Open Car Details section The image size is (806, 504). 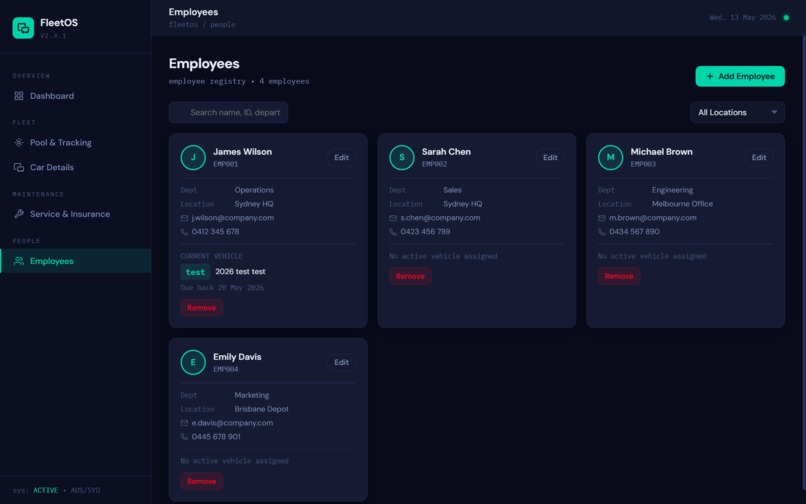[76, 167]
